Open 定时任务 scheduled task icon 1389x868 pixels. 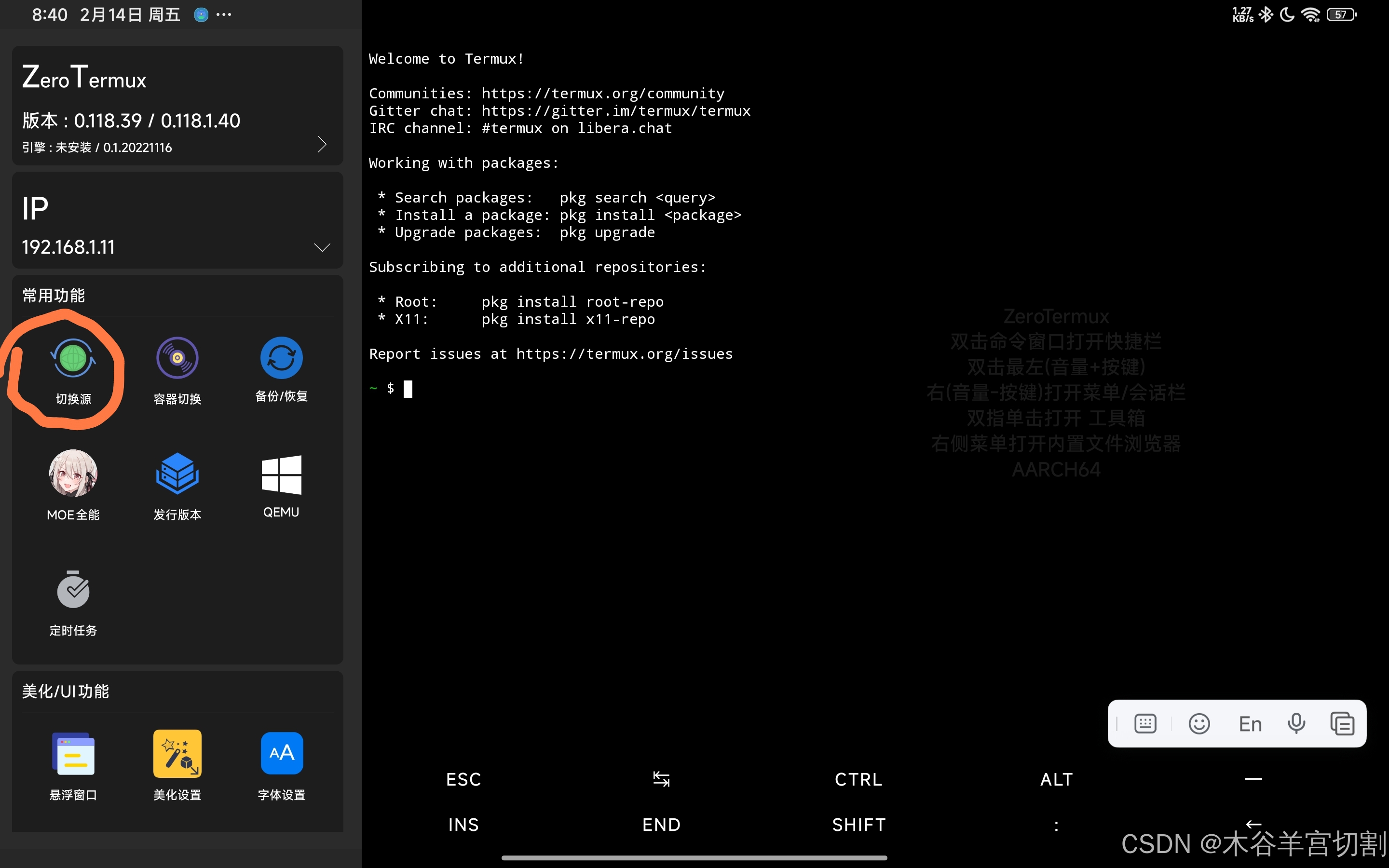(x=73, y=590)
